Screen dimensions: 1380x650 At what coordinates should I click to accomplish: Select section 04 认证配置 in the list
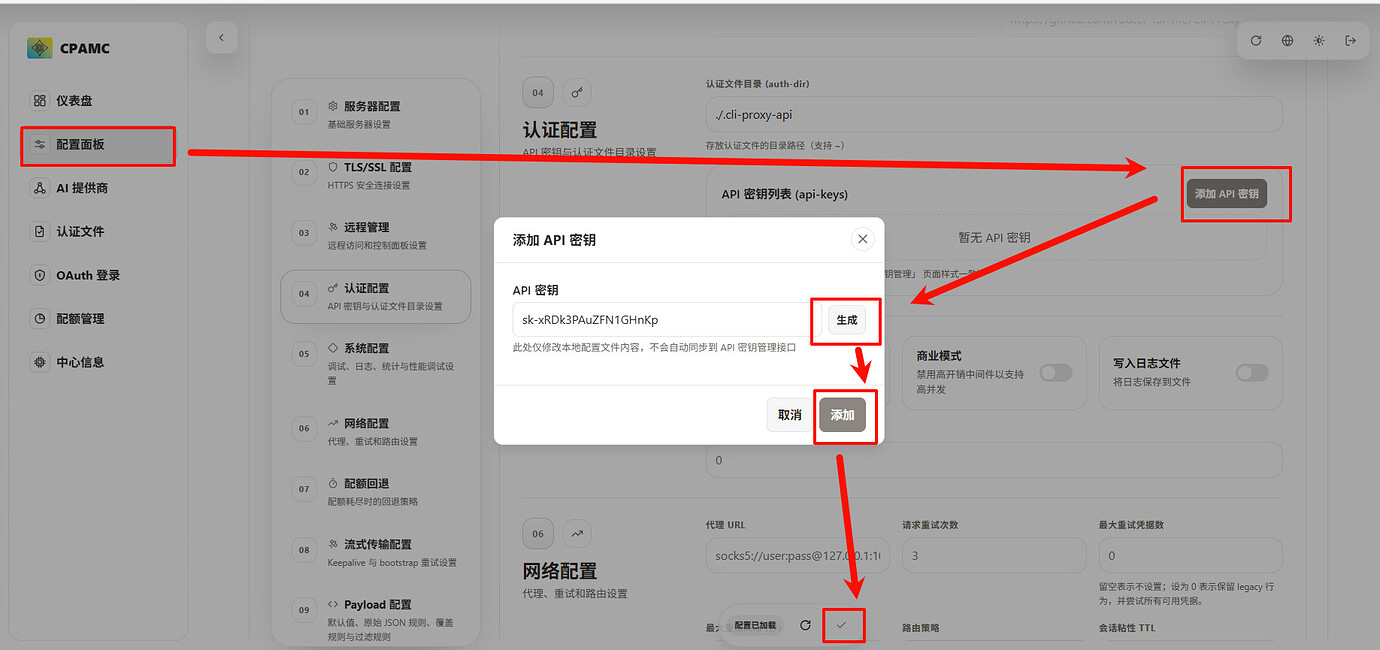tap(376, 296)
